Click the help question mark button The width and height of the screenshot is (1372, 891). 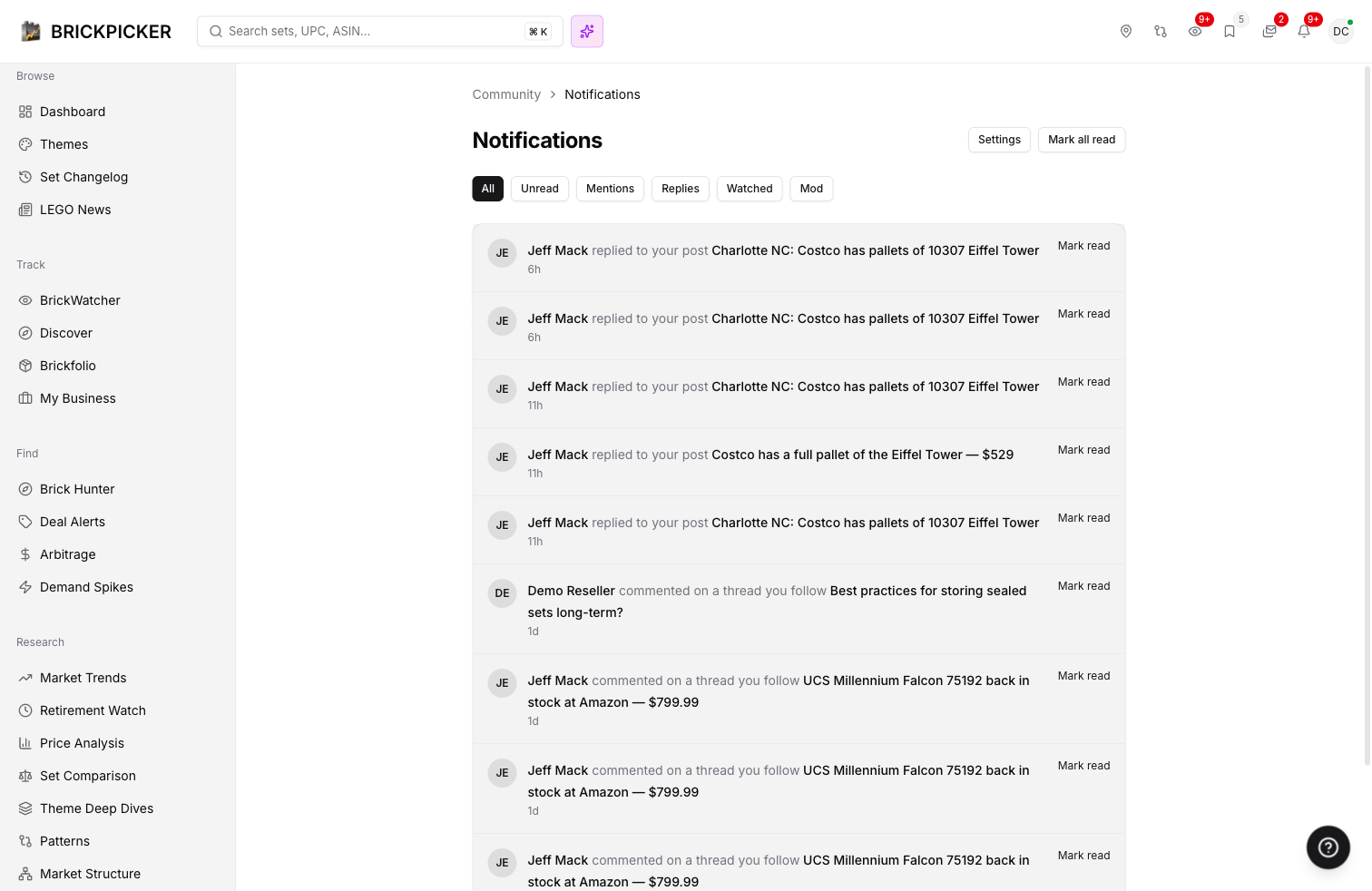tap(1328, 847)
